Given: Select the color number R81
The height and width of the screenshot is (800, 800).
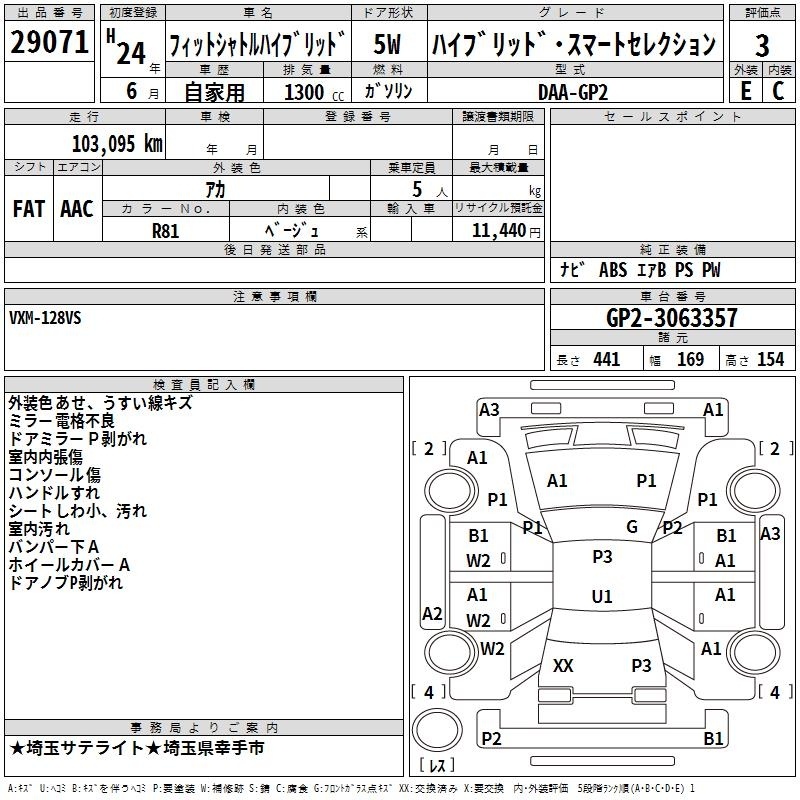Looking at the screenshot, I should (166, 230).
